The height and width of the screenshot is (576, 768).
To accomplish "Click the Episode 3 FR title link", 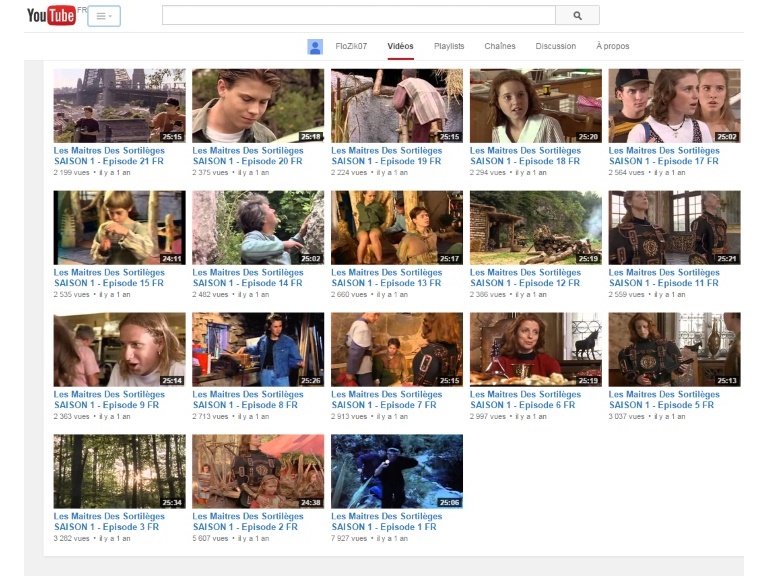I will coord(109,522).
